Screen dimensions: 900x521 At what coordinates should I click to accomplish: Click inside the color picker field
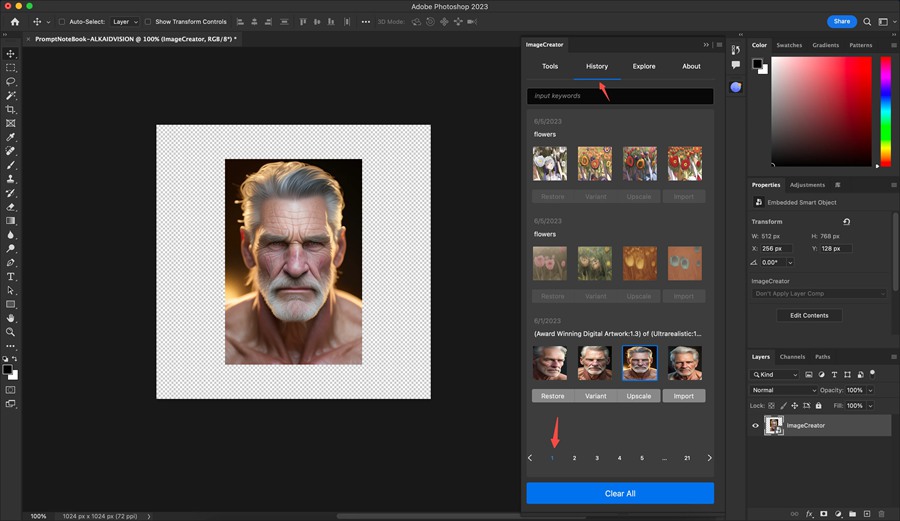pos(821,111)
